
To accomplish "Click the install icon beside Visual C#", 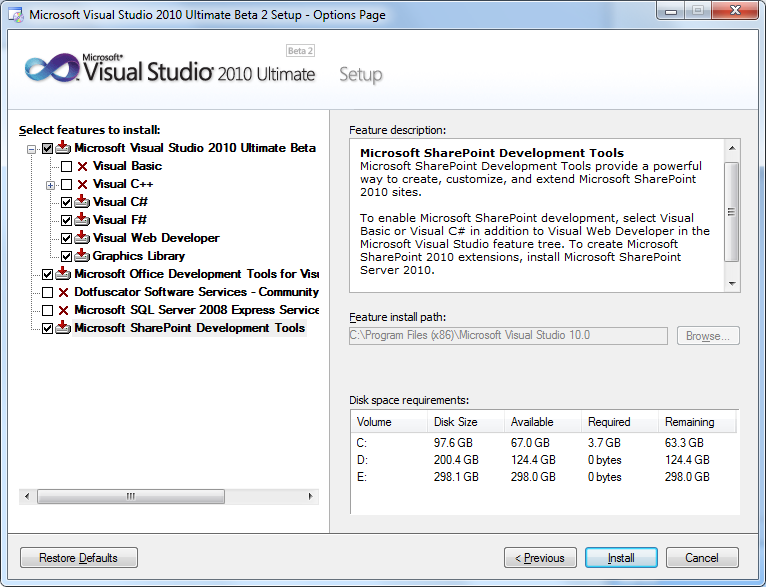I will click(82, 201).
